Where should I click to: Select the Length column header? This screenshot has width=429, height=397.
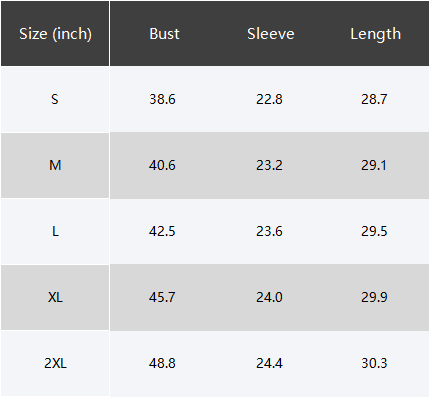[x=375, y=35]
